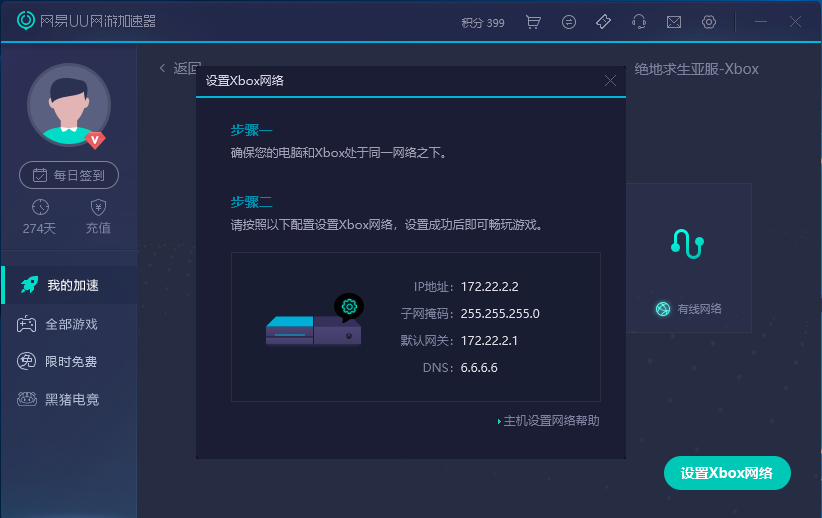This screenshot has width=822, height=518.
Task: Select 全部游戏 in the sidebar
Action: tap(68, 324)
